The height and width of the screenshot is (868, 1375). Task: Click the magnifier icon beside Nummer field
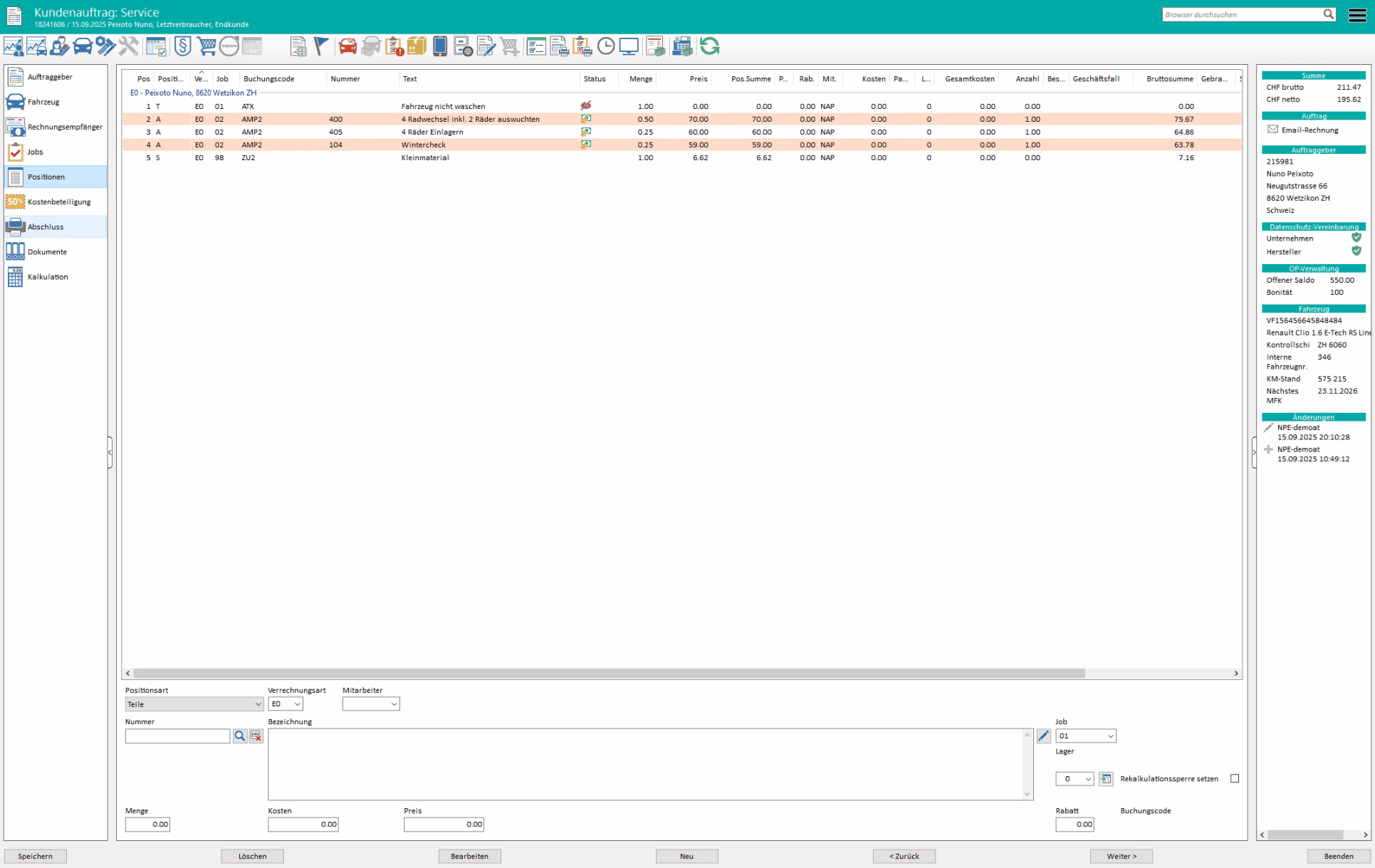click(x=240, y=736)
